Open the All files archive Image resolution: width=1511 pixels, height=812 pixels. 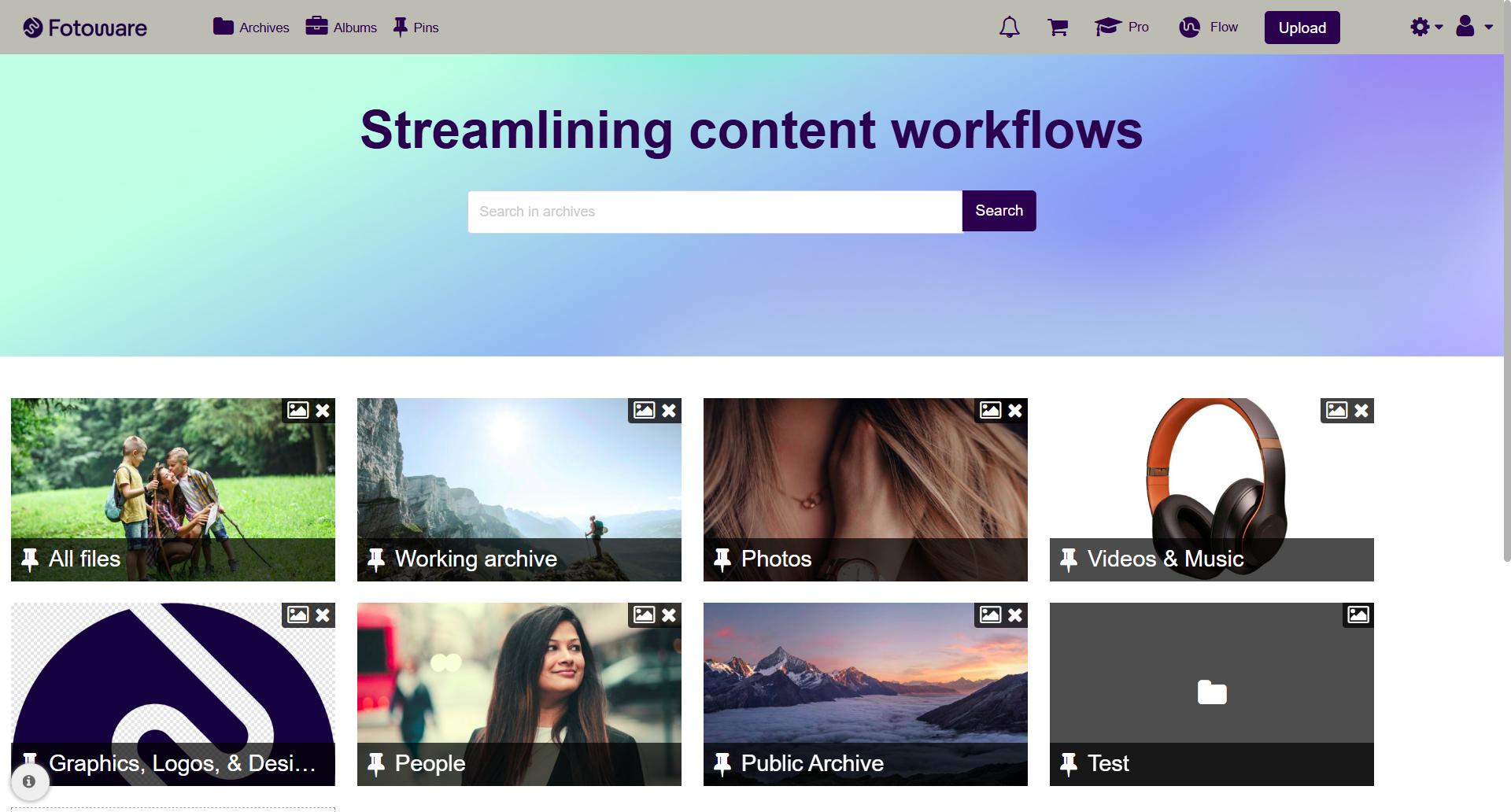pos(173,489)
